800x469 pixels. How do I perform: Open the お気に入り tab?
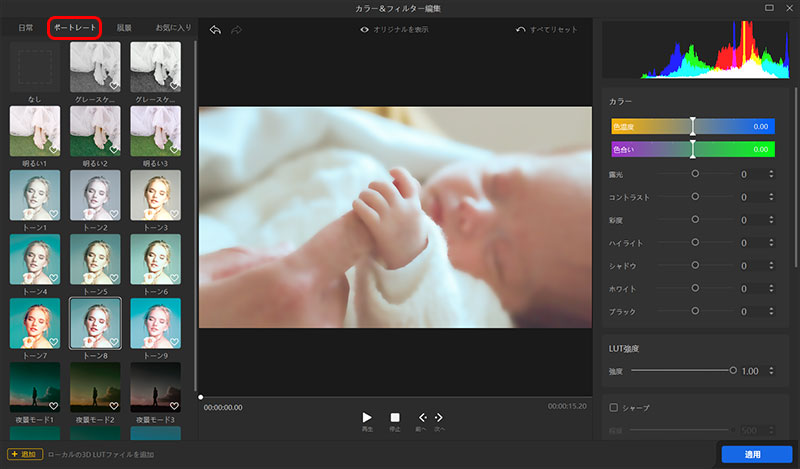173,28
